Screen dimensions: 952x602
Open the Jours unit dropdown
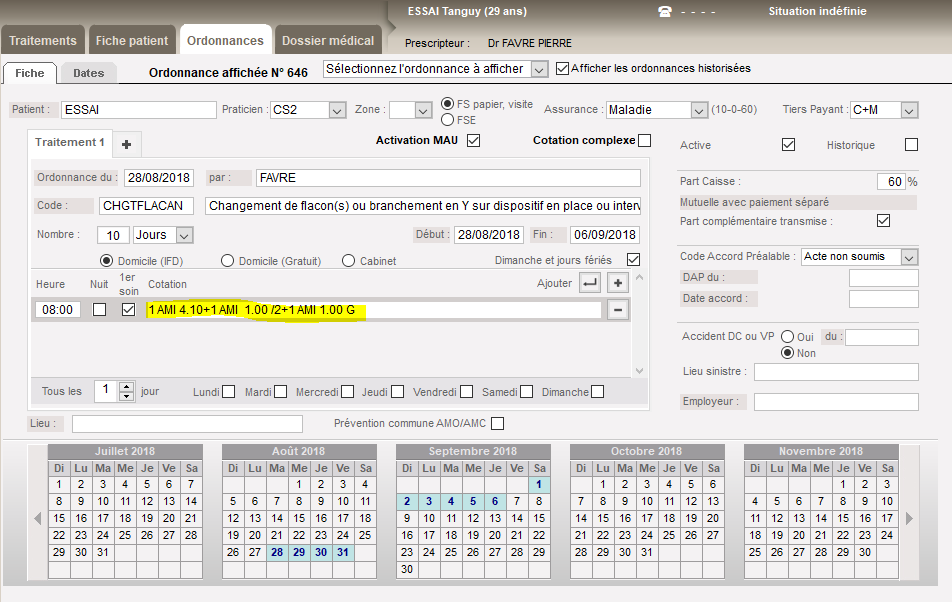click(x=185, y=235)
